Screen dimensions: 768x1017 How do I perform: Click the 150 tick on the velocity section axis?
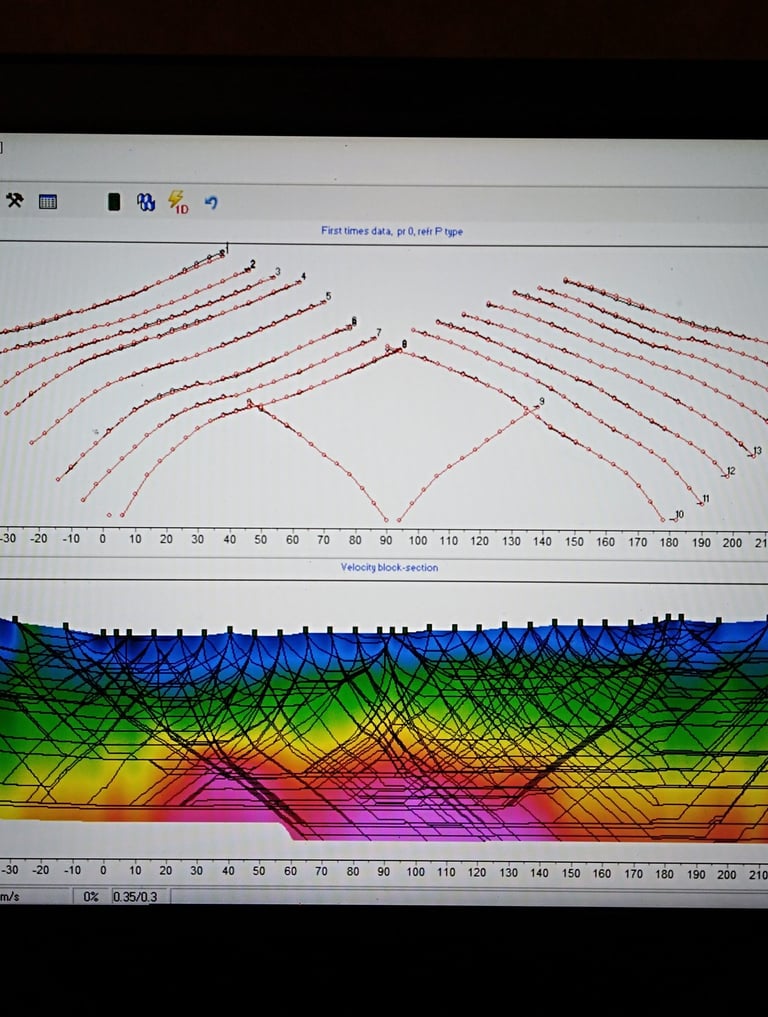coord(571,874)
